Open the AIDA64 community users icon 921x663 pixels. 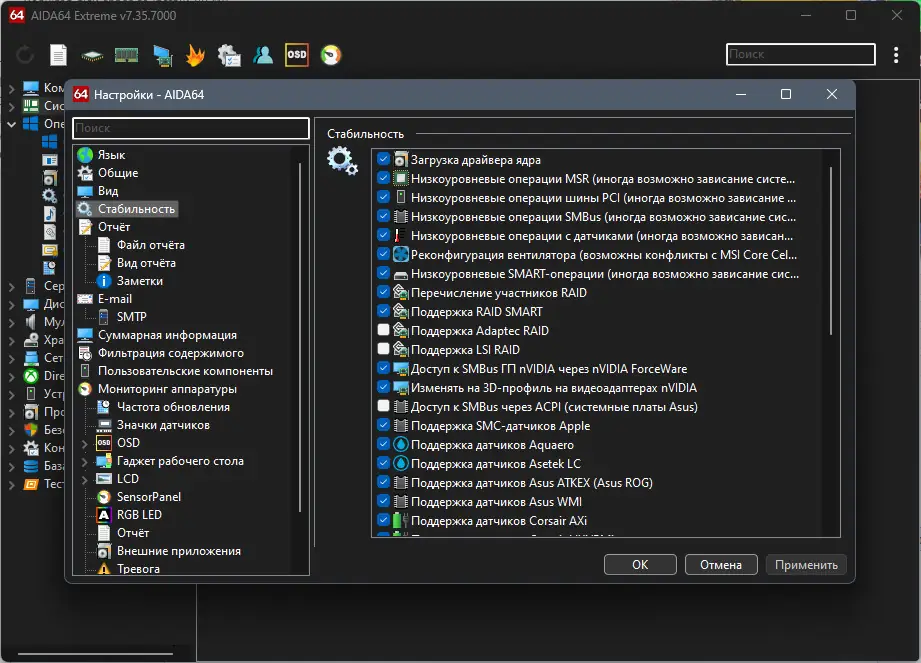click(x=263, y=54)
